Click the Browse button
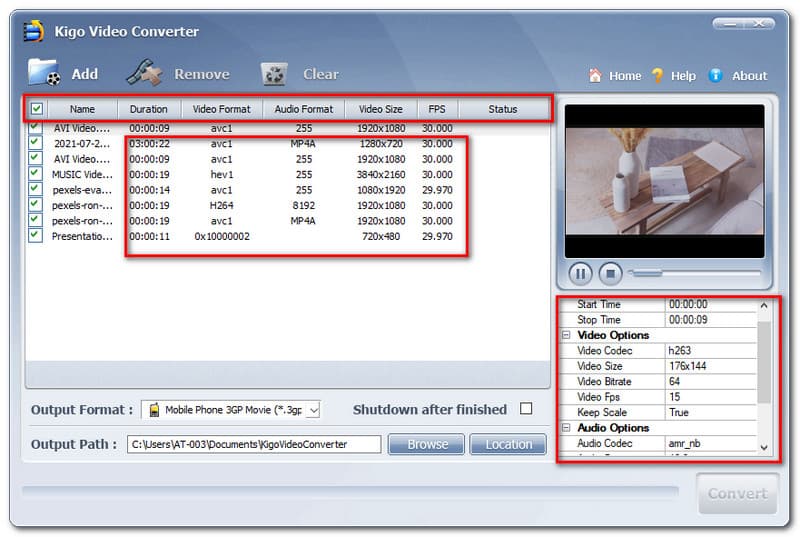 click(x=427, y=444)
